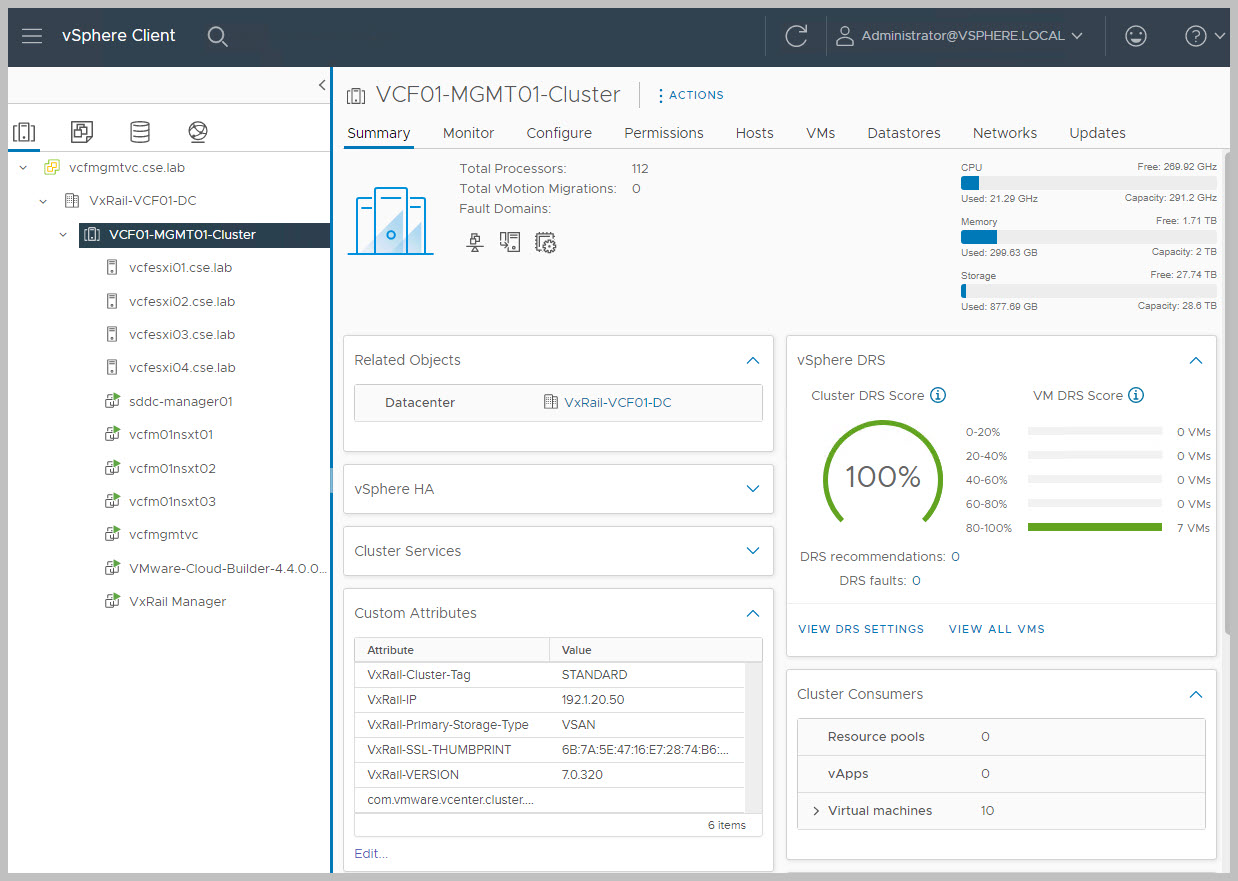Expand the Cluster Services panel
This screenshot has width=1238, height=881.
753,551
